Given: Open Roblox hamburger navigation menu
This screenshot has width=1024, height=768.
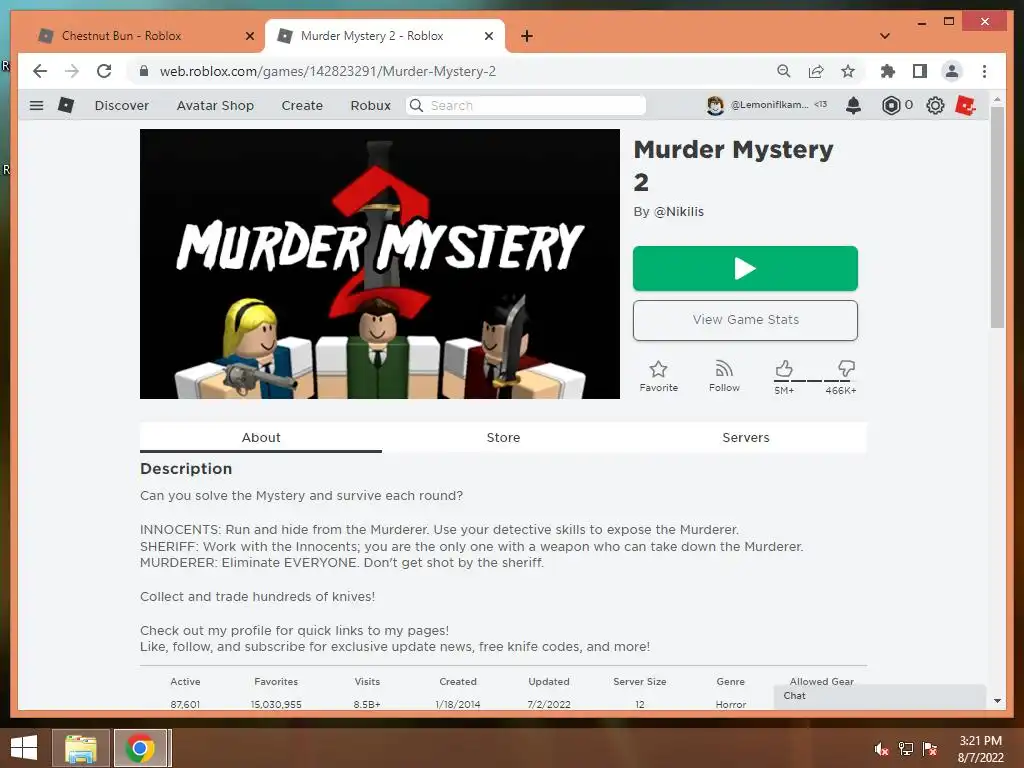Looking at the screenshot, I should (37, 105).
